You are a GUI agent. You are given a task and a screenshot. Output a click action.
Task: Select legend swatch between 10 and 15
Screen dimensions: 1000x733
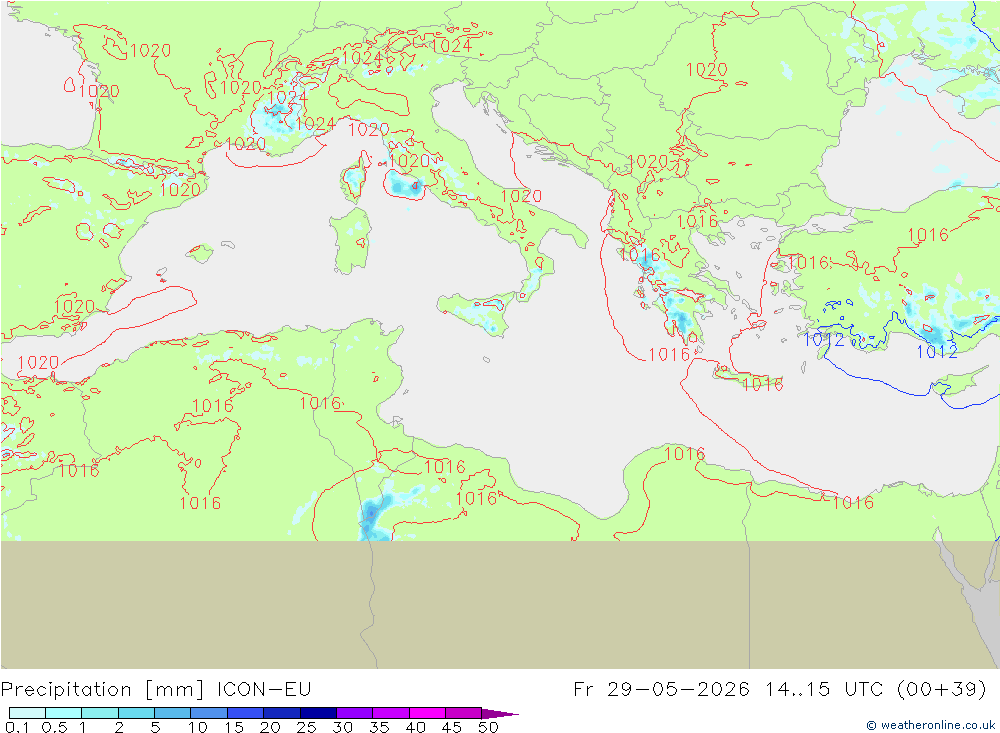click(x=209, y=713)
